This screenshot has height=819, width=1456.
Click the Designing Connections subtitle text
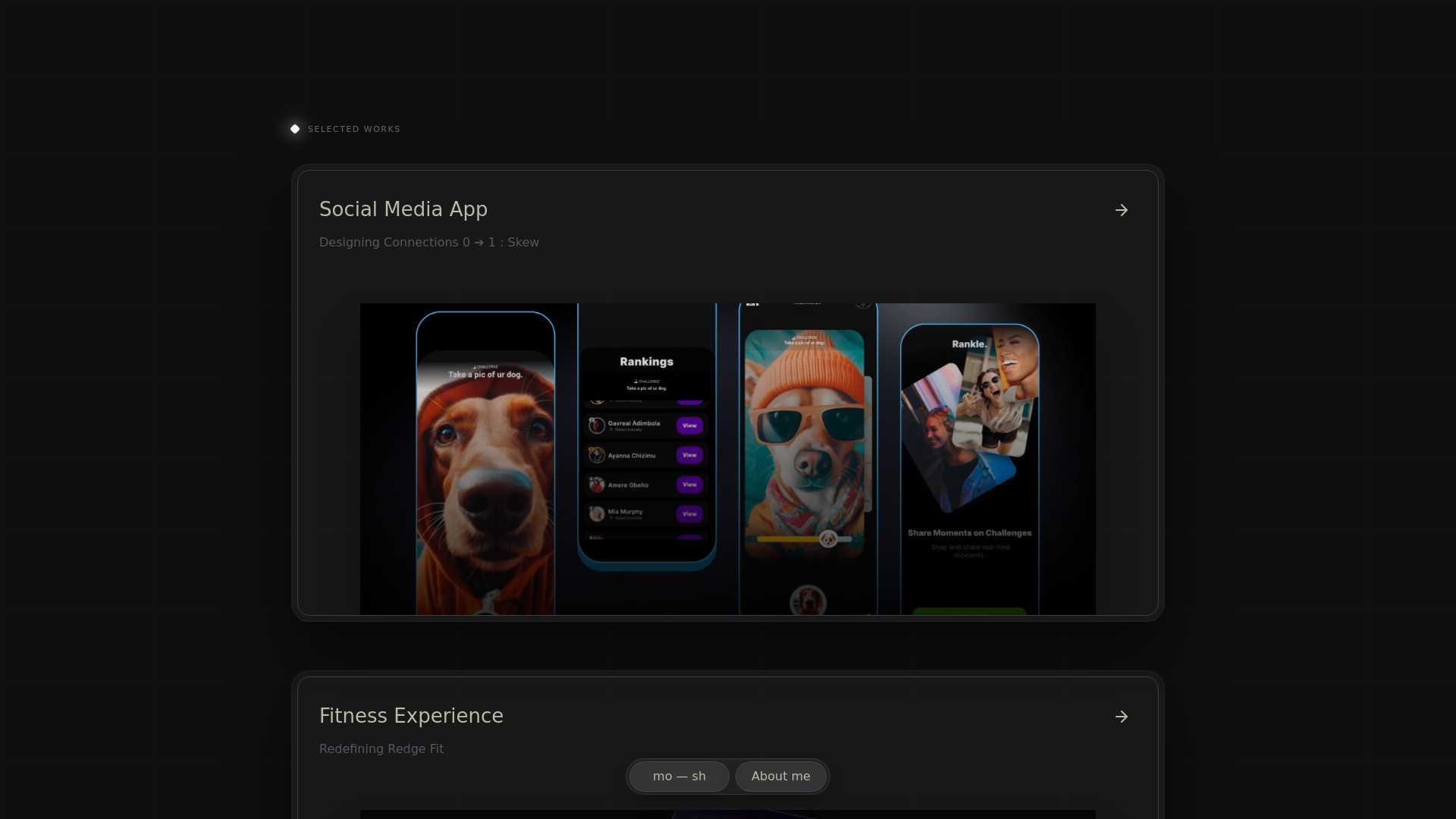(429, 243)
